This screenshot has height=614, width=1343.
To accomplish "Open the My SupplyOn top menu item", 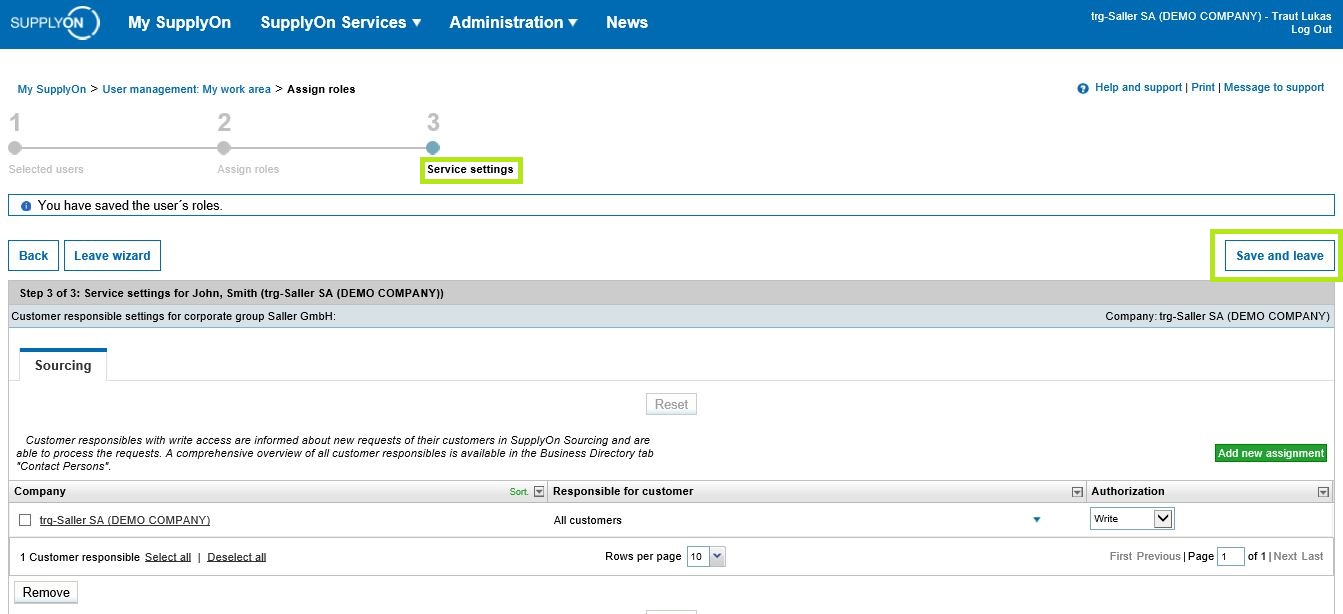I will click(179, 22).
